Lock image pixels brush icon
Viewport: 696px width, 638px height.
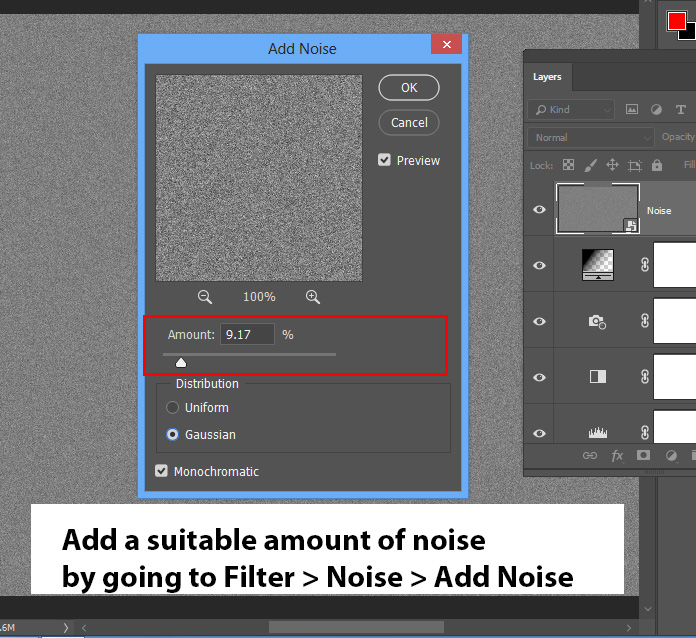[590, 165]
